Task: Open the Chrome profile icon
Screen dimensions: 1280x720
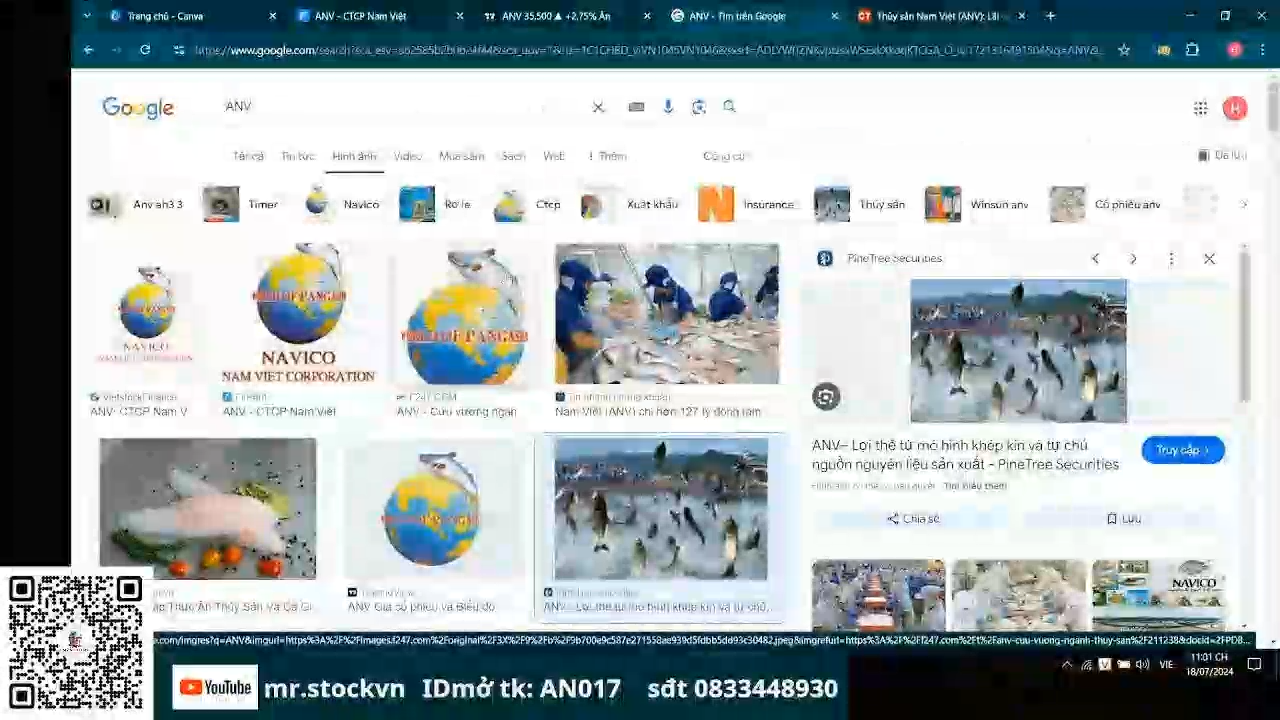Action: (x=1234, y=50)
